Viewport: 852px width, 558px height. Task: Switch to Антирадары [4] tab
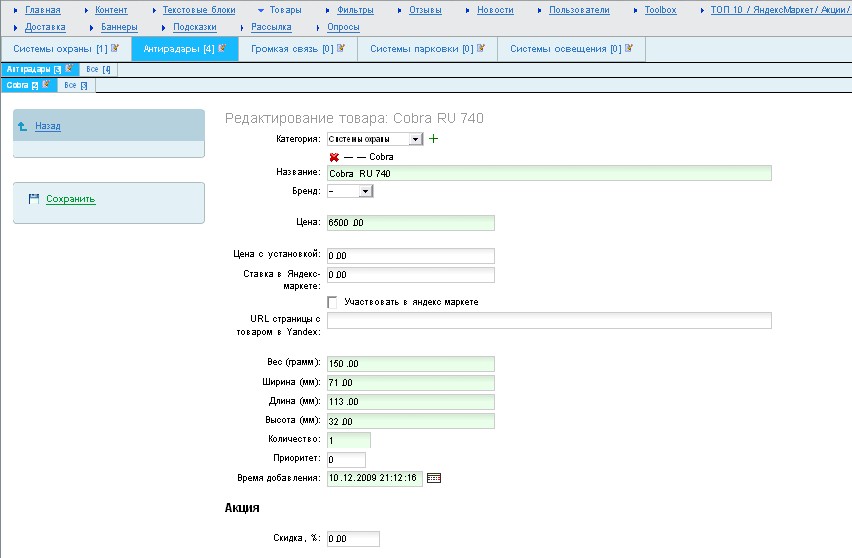[x=185, y=49]
